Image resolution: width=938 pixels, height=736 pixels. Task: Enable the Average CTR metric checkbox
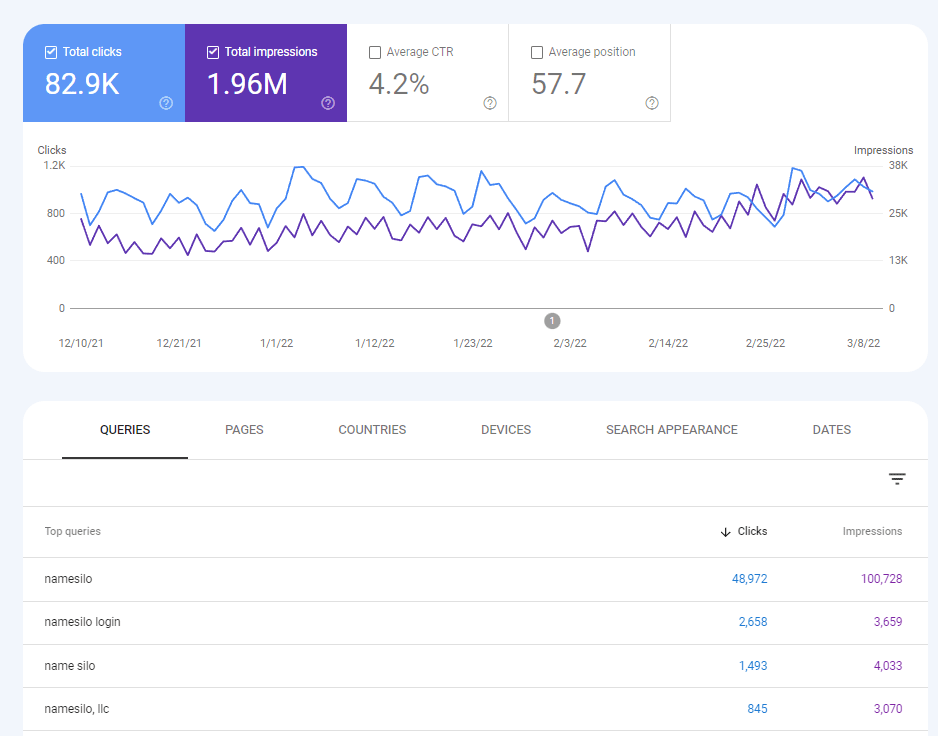pyautogui.click(x=375, y=51)
